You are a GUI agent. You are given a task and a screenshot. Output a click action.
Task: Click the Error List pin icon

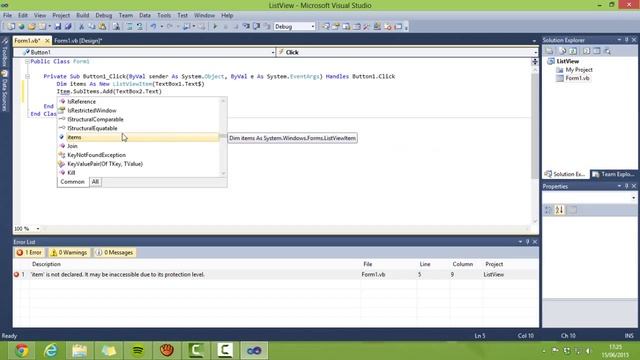click(x=527, y=242)
